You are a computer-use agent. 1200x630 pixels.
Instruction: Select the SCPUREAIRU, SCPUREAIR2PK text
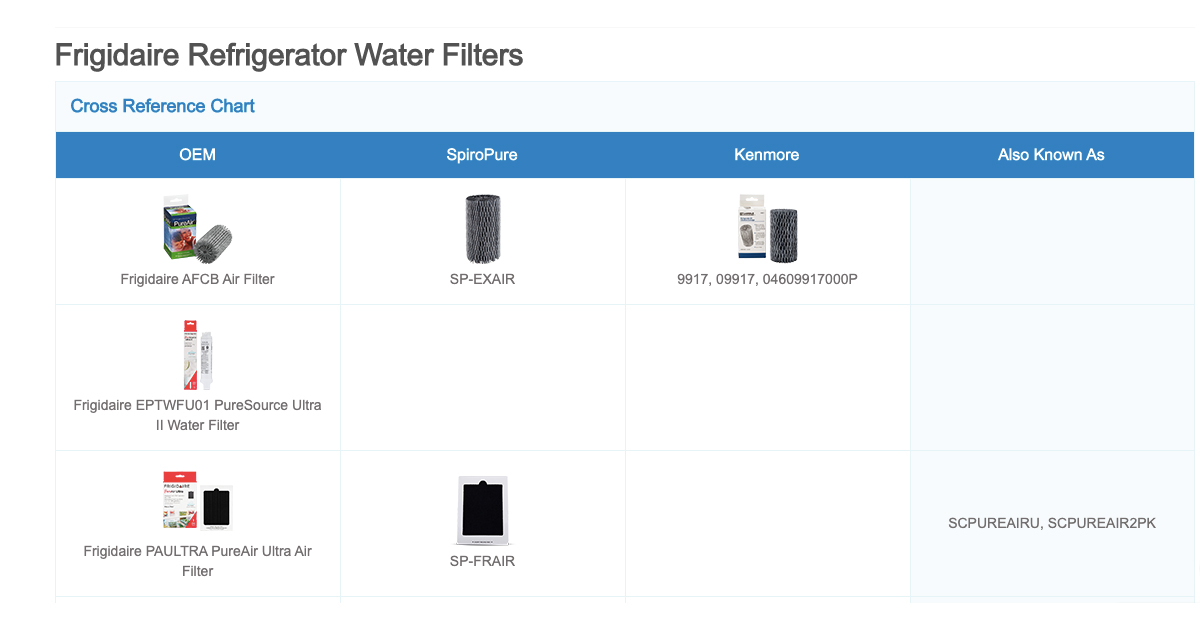1052,523
